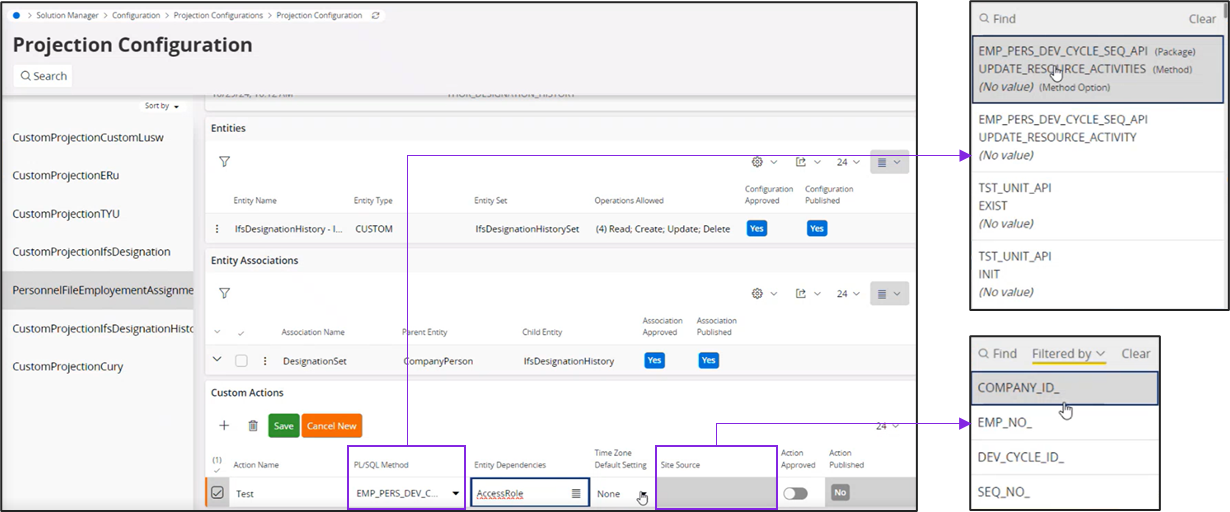Click the plus icon to add custom action
Screen dimensions: 1230x512
224,426
